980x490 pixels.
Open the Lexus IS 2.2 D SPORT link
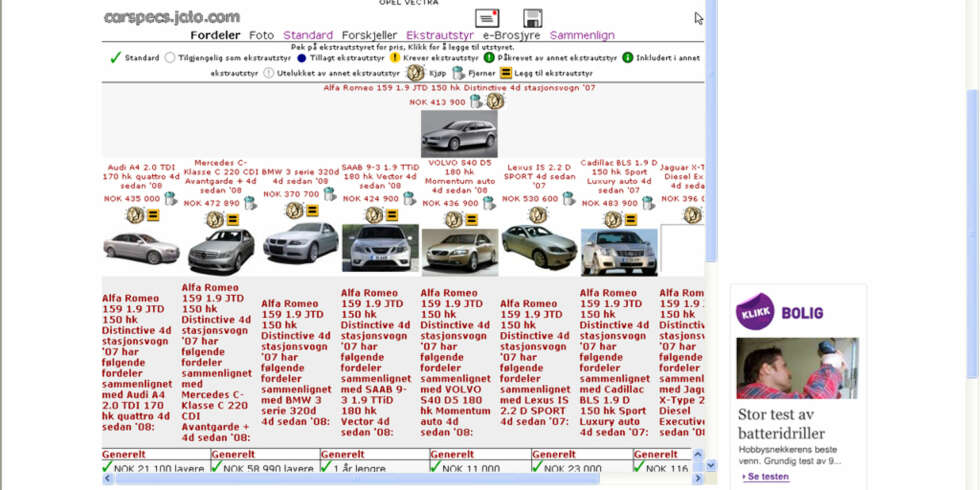(539, 176)
